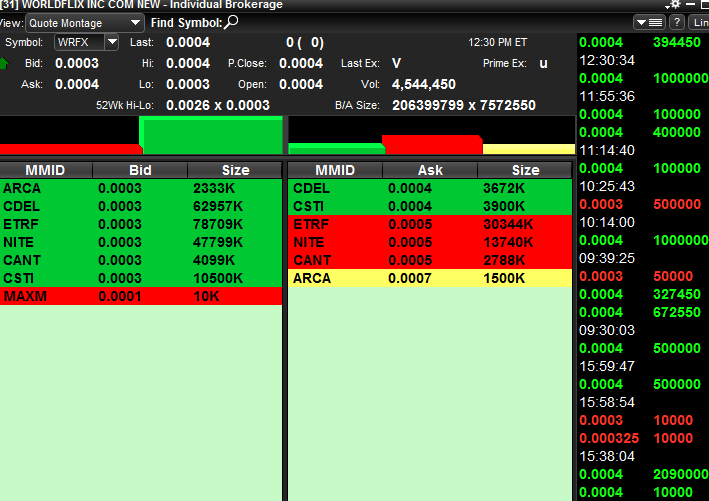Select the CDEL ask row at 0.0004
709x501 pixels.
[429, 188]
